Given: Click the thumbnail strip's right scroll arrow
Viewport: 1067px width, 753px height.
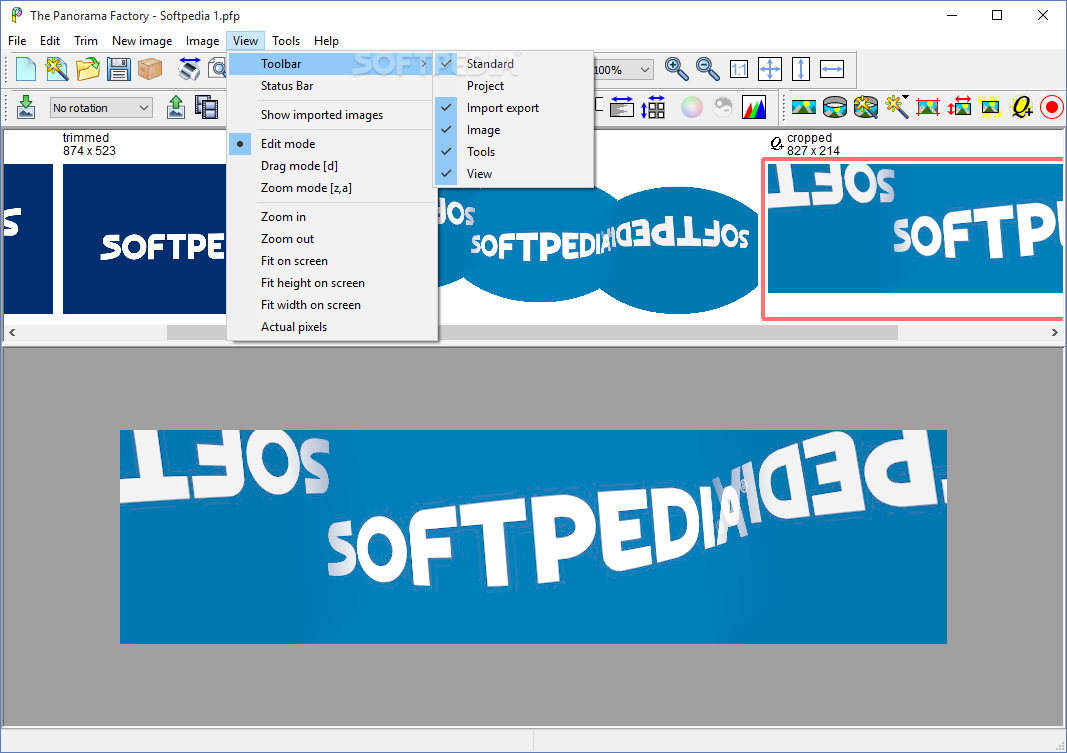Looking at the screenshot, I should pos(1054,333).
